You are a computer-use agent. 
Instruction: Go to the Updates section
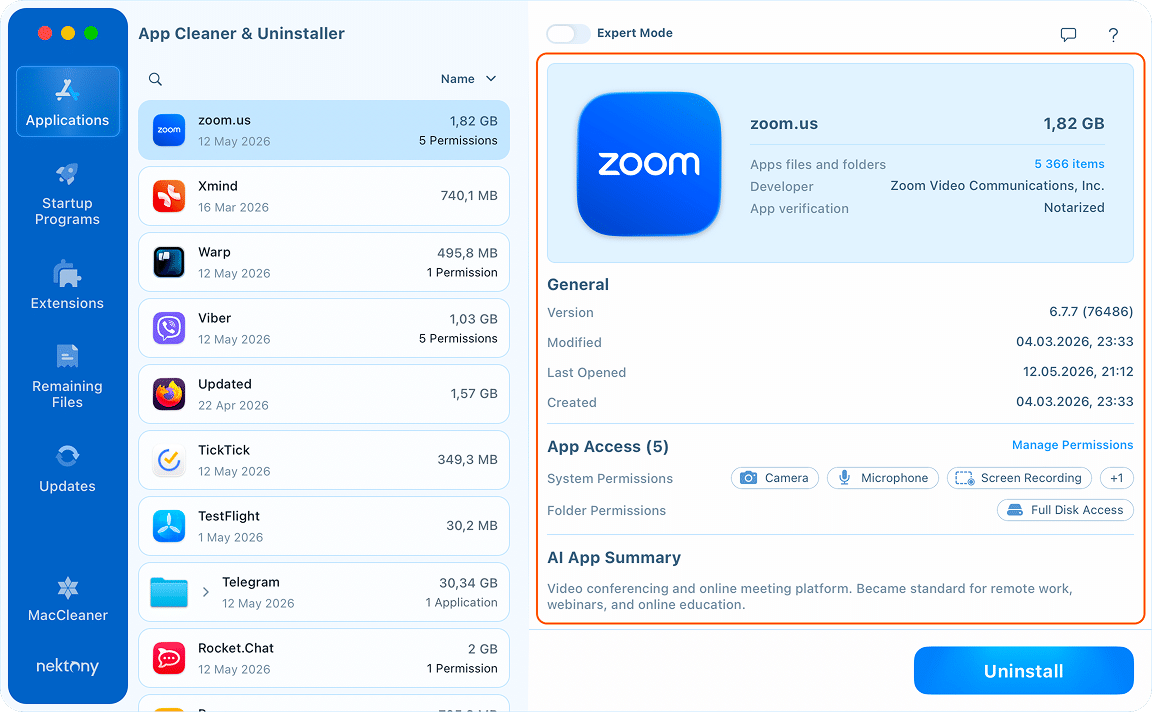(x=68, y=468)
